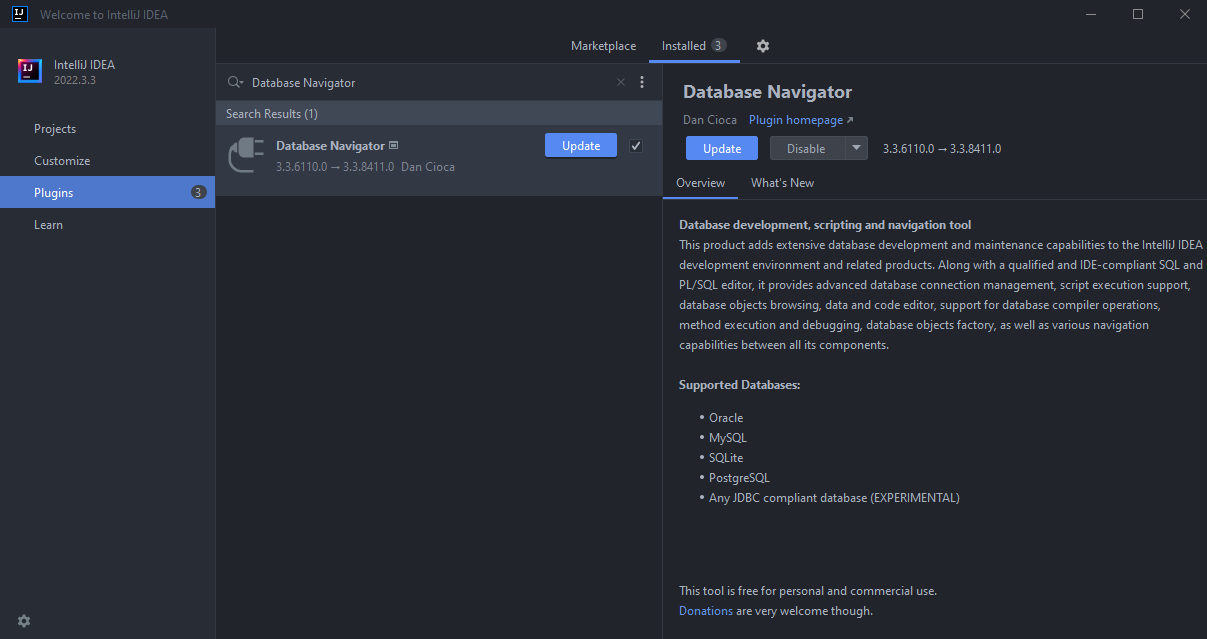Screen dimensions: 1207x639
Task: Open the Disable button's dropdown arrow
Action: (x=857, y=147)
